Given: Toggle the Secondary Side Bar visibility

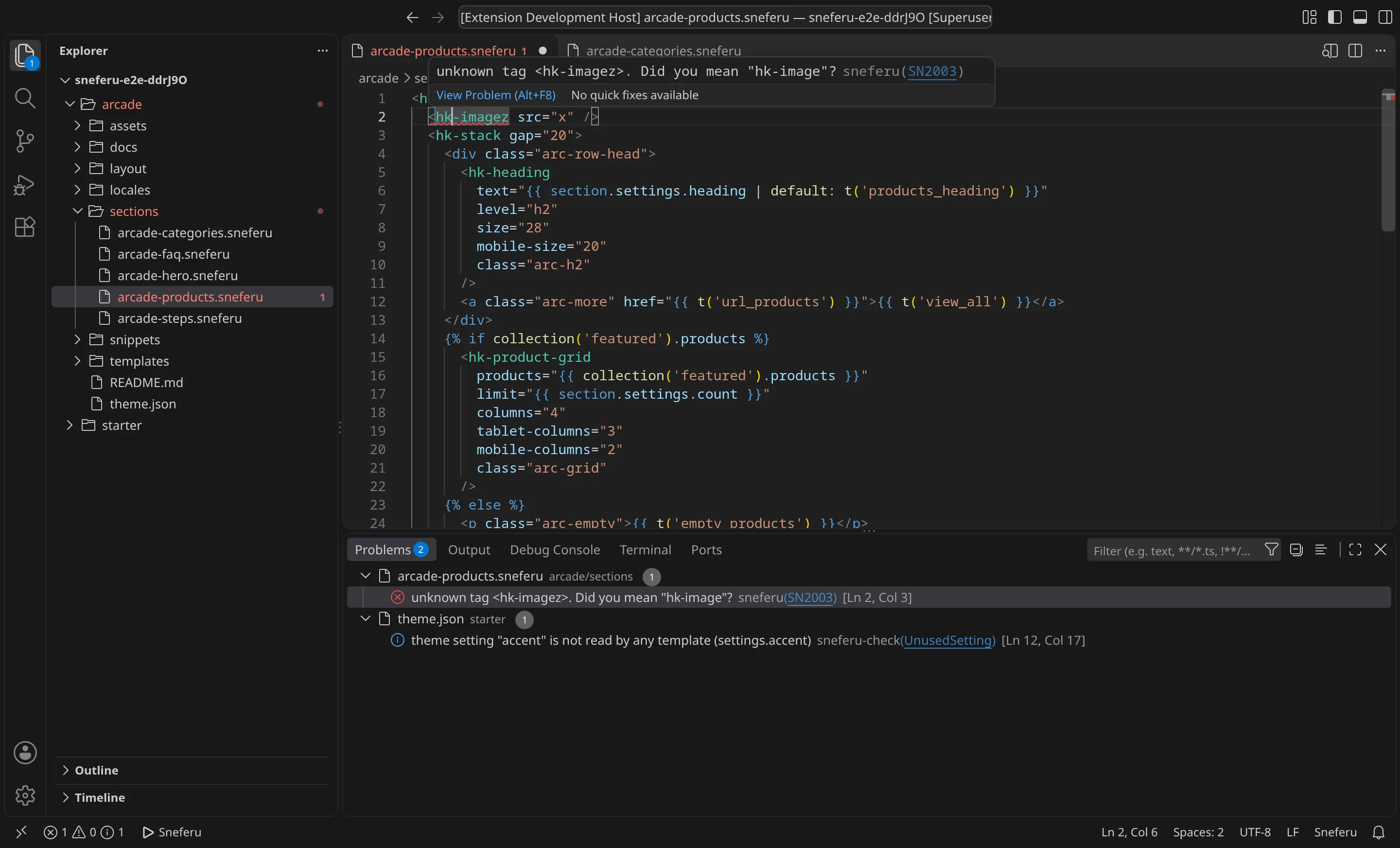Looking at the screenshot, I should (1385, 17).
